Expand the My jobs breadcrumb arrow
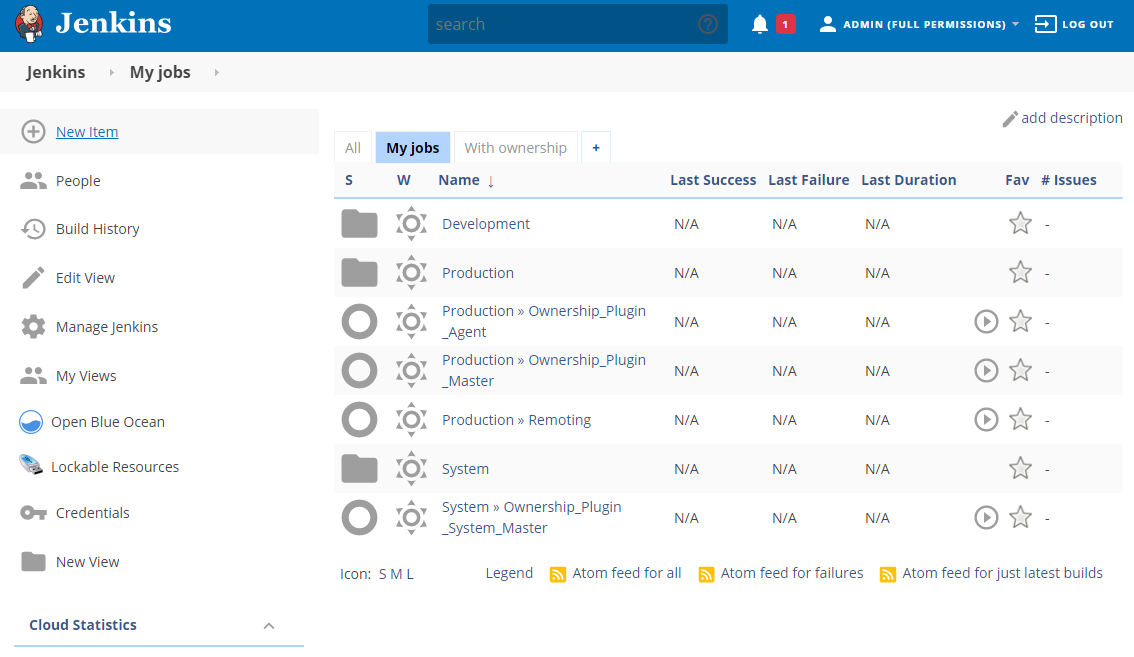The width and height of the screenshot is (1134, 657). 216,72
